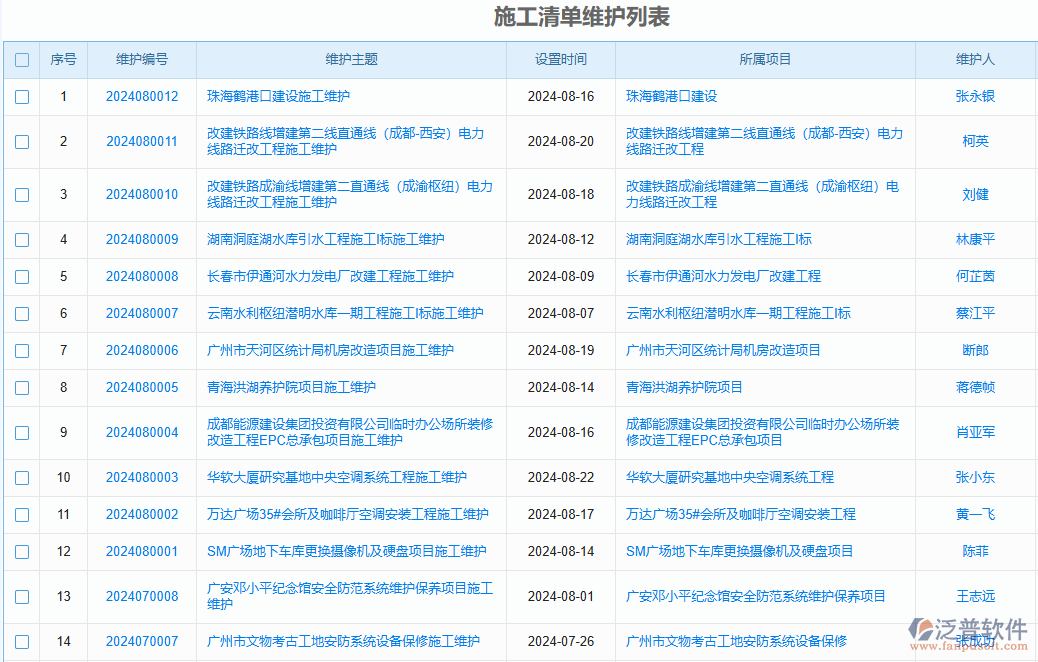Open project 万达广场35#会所及咖啡厅空调安装工程
This screenshot has width=1038, height=662.
click(x=742, y=514)
